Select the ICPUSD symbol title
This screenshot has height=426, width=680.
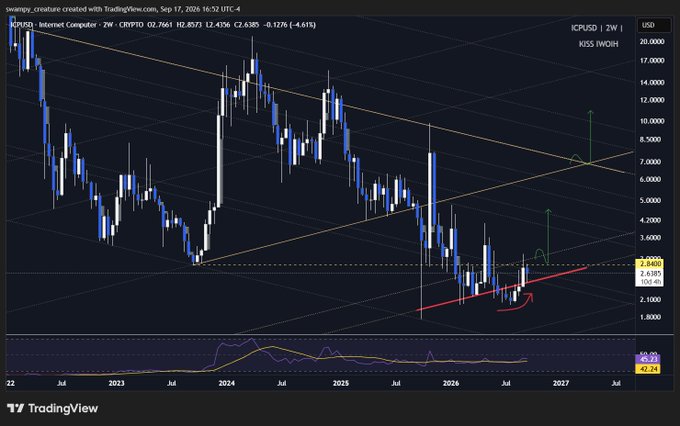click(22, 25)
